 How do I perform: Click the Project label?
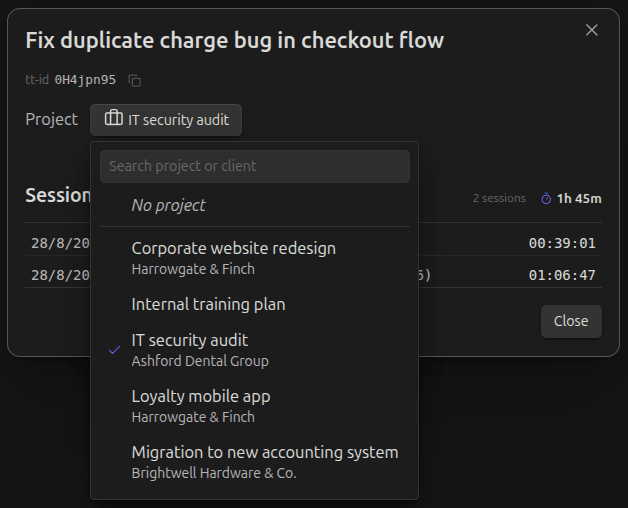click(x=52, y=119)
